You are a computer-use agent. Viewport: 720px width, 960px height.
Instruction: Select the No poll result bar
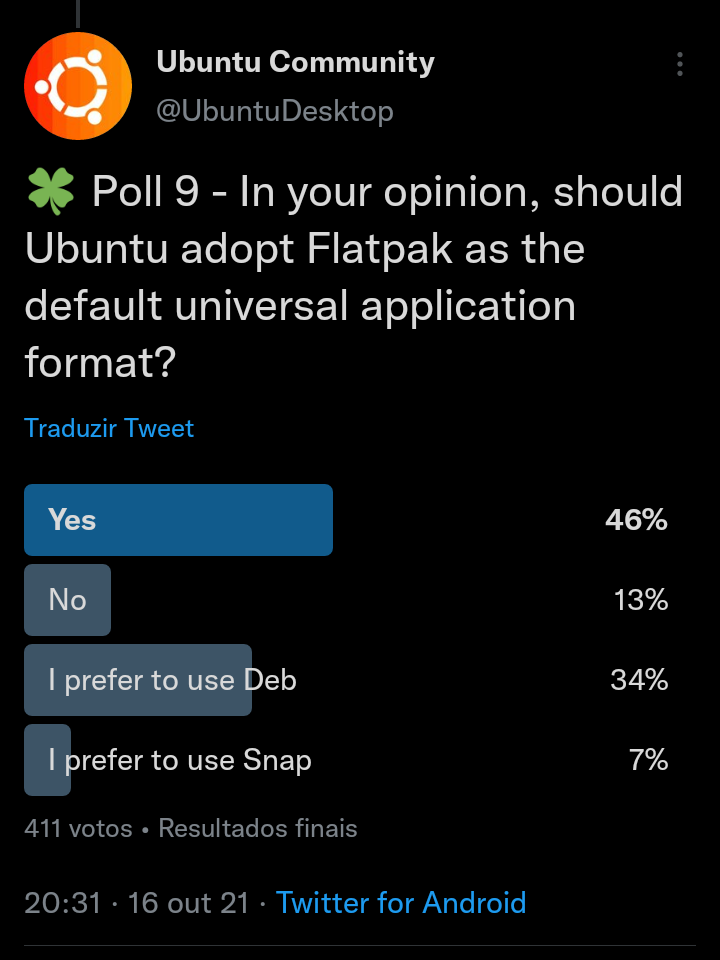[x=67, y=600]
